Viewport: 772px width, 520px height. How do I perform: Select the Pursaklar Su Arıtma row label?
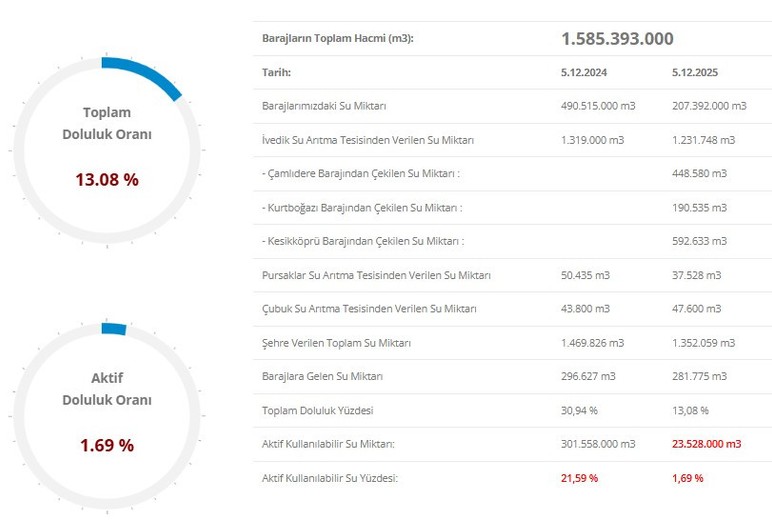(376, 275)
